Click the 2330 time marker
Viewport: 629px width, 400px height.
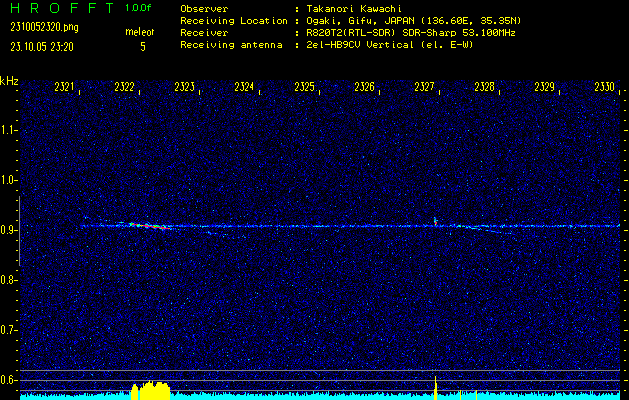pyautogui.click(x=604, y=88)
